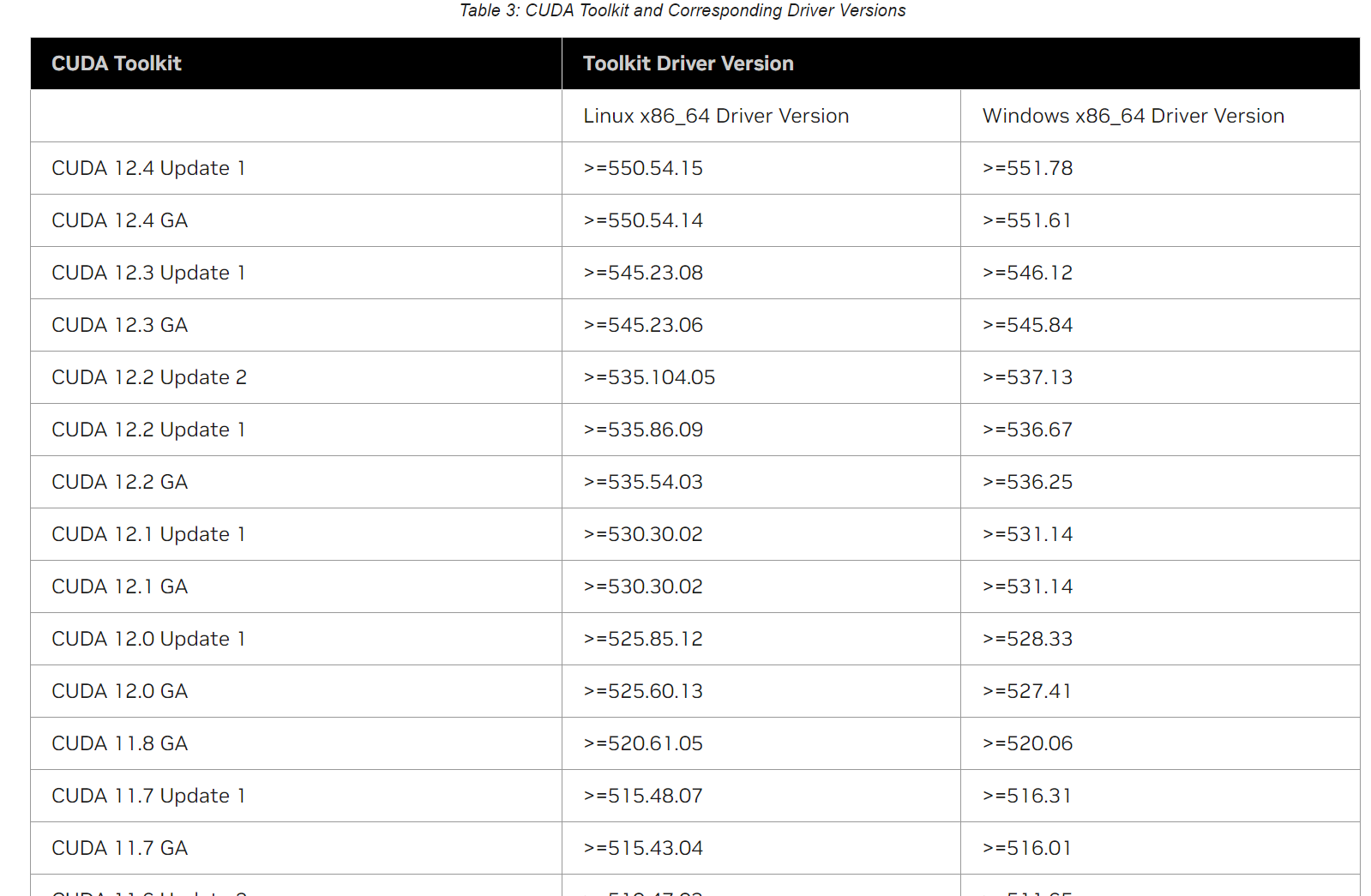Select the CUDA 11.7 GA row label
1371x896 pixels.
point(119,848)
